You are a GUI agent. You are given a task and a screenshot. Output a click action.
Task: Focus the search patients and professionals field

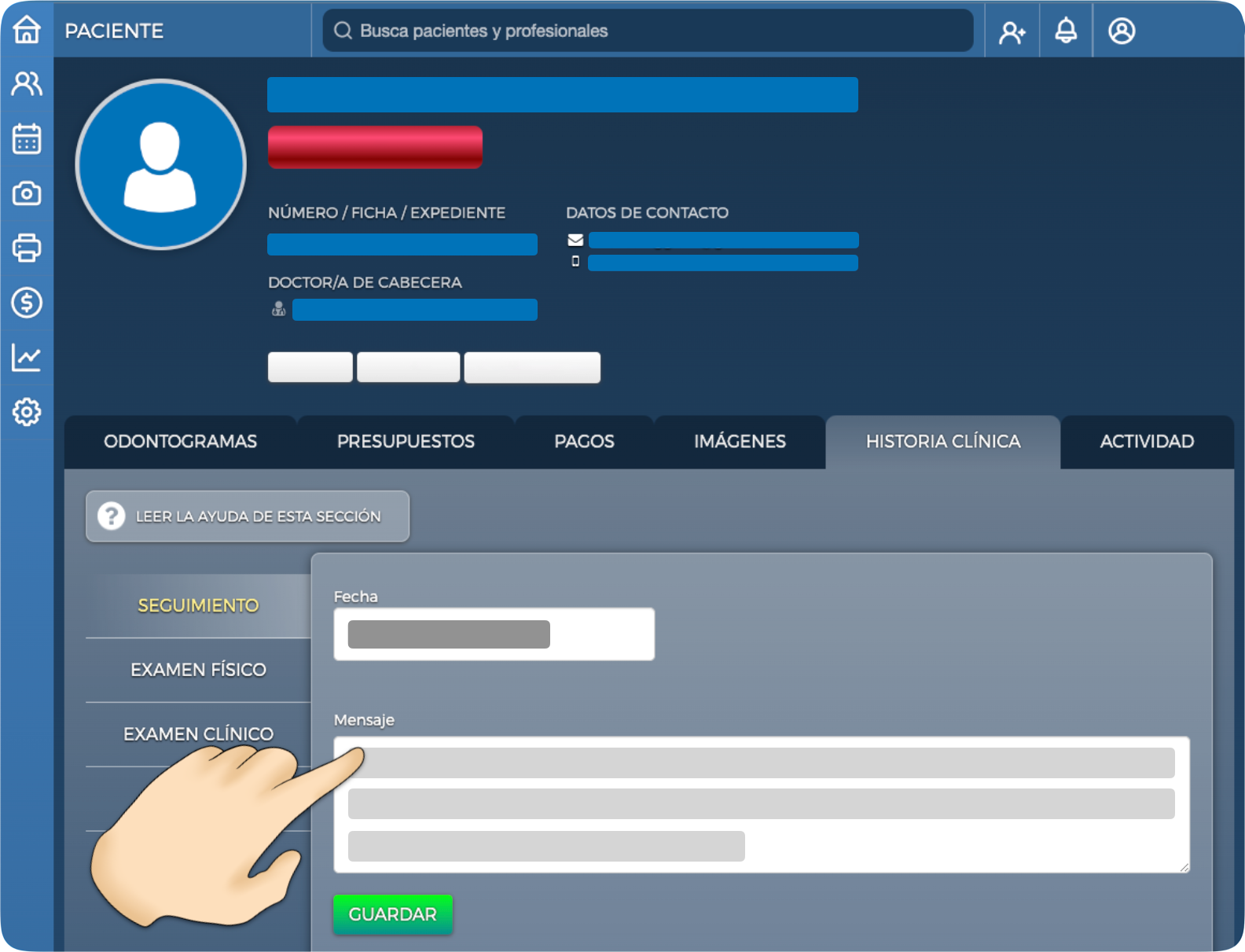[x=648, y=31]
